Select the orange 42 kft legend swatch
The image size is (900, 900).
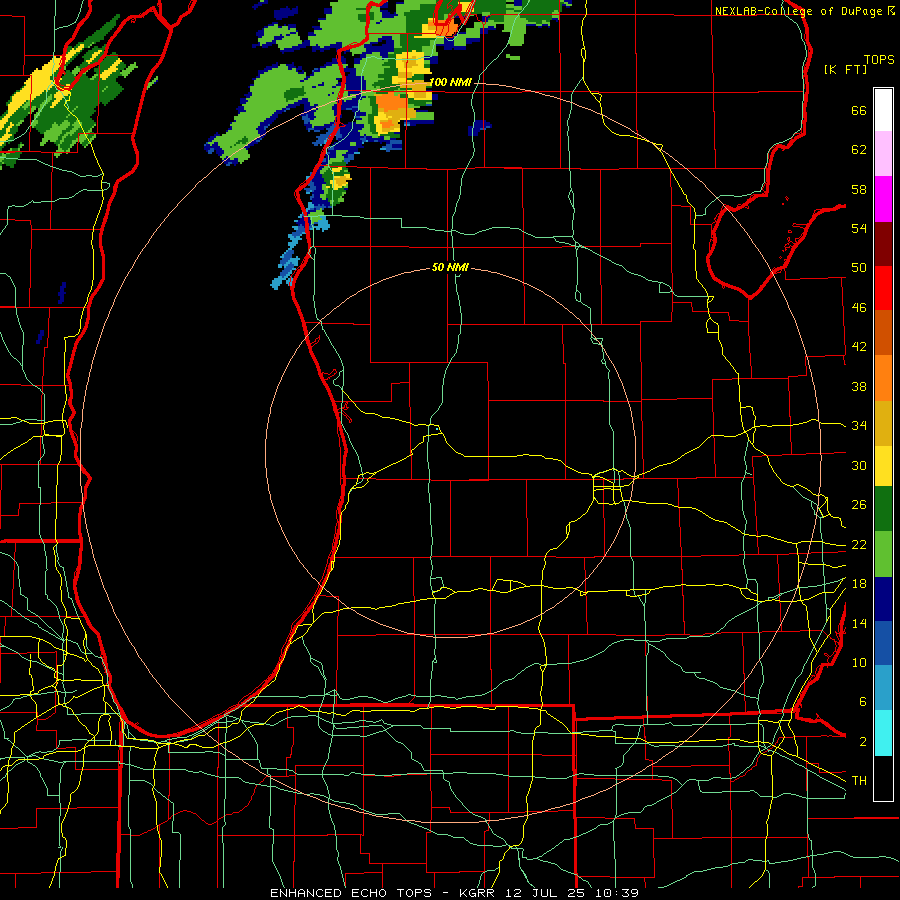coord(883,378)
